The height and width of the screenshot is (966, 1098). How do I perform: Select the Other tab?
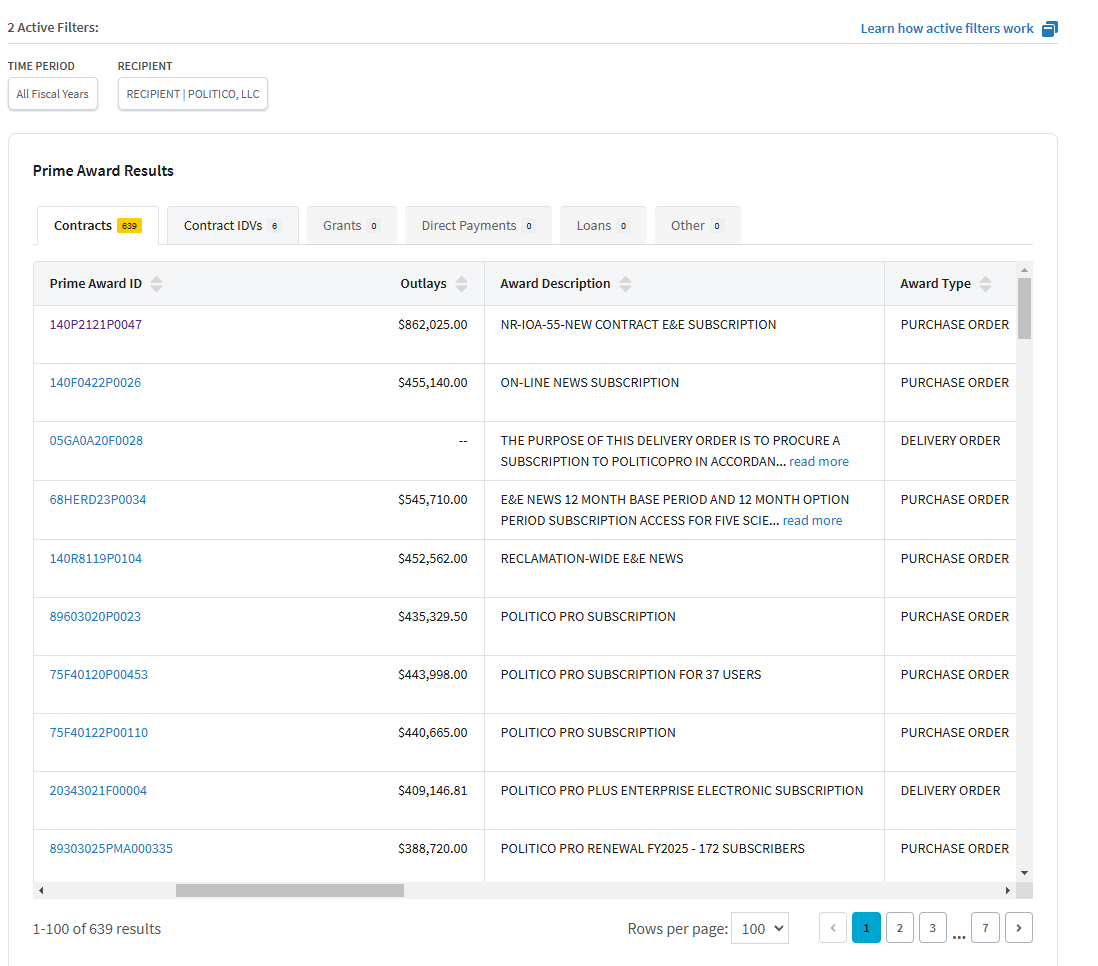click(697, 226)
